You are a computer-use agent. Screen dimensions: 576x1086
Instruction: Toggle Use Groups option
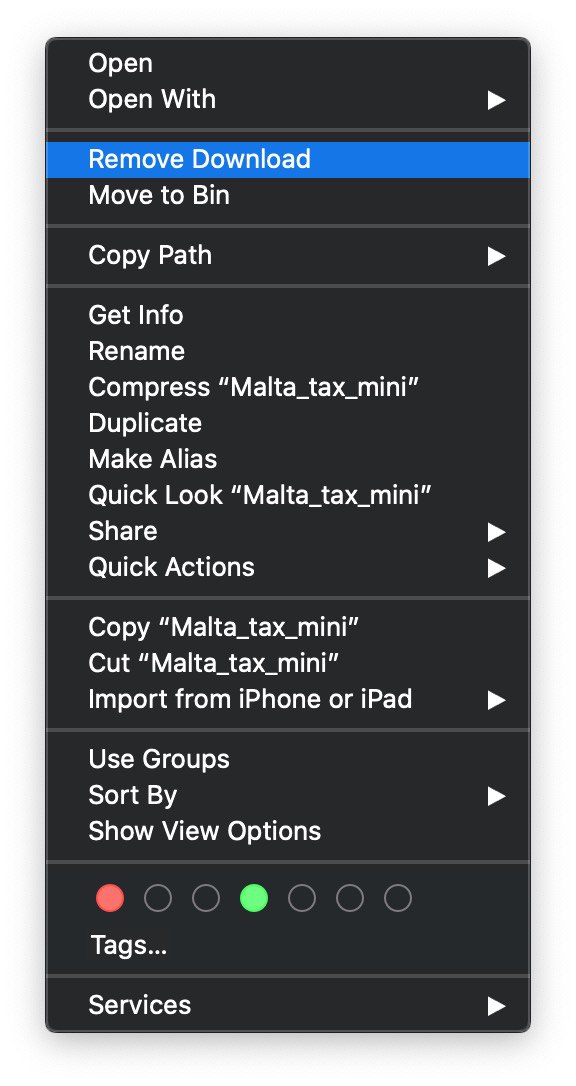pyautogui.click(x=288, y=760)
